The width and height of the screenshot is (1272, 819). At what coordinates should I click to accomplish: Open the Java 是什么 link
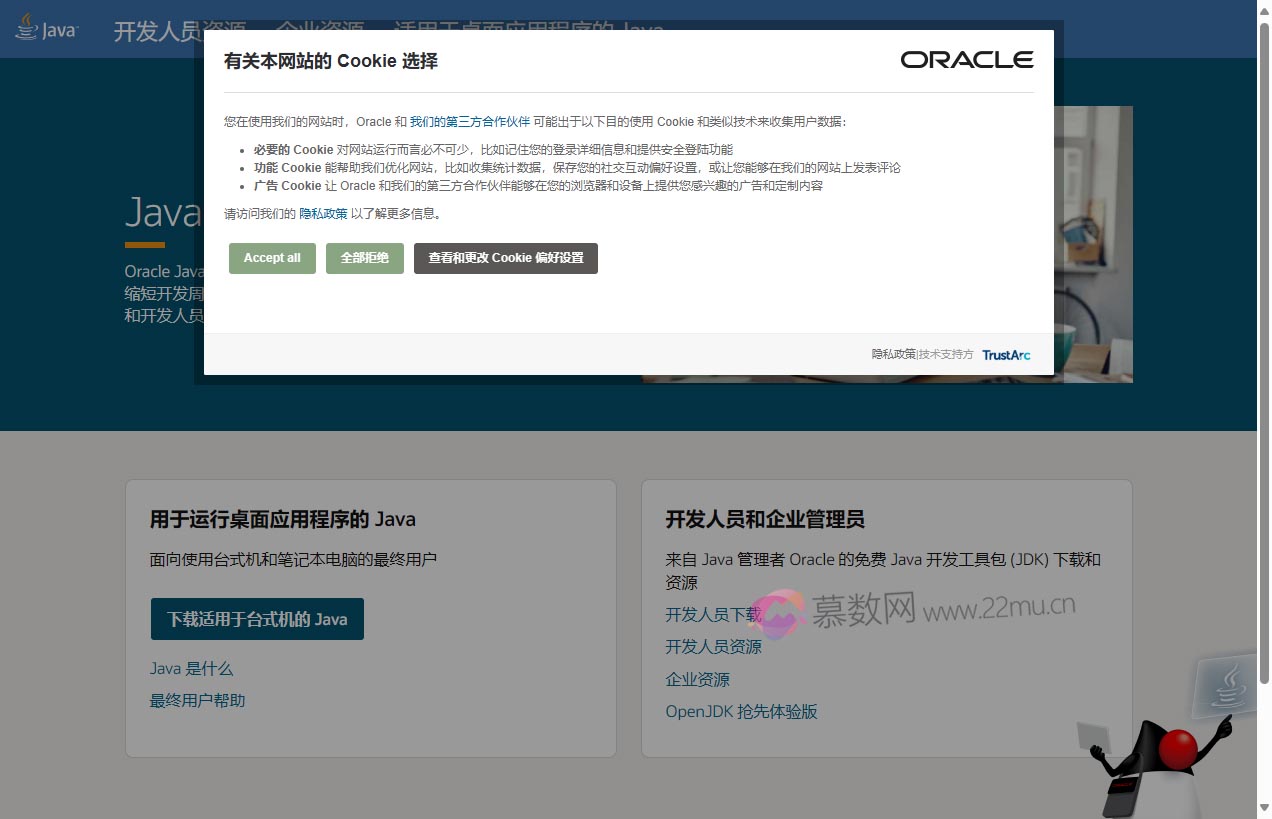tap(191, 668)
